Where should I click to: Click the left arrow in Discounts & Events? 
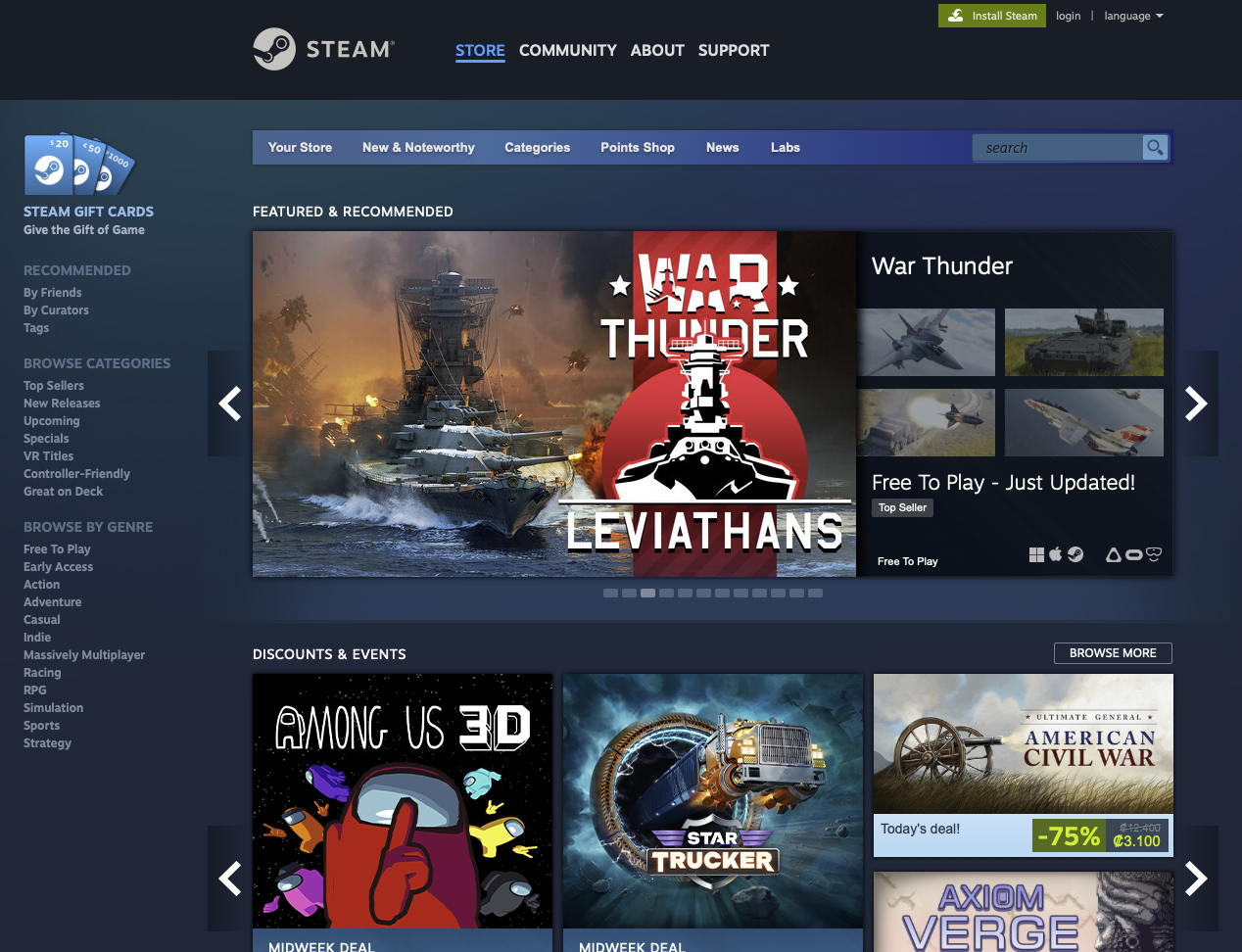point(230,879)
